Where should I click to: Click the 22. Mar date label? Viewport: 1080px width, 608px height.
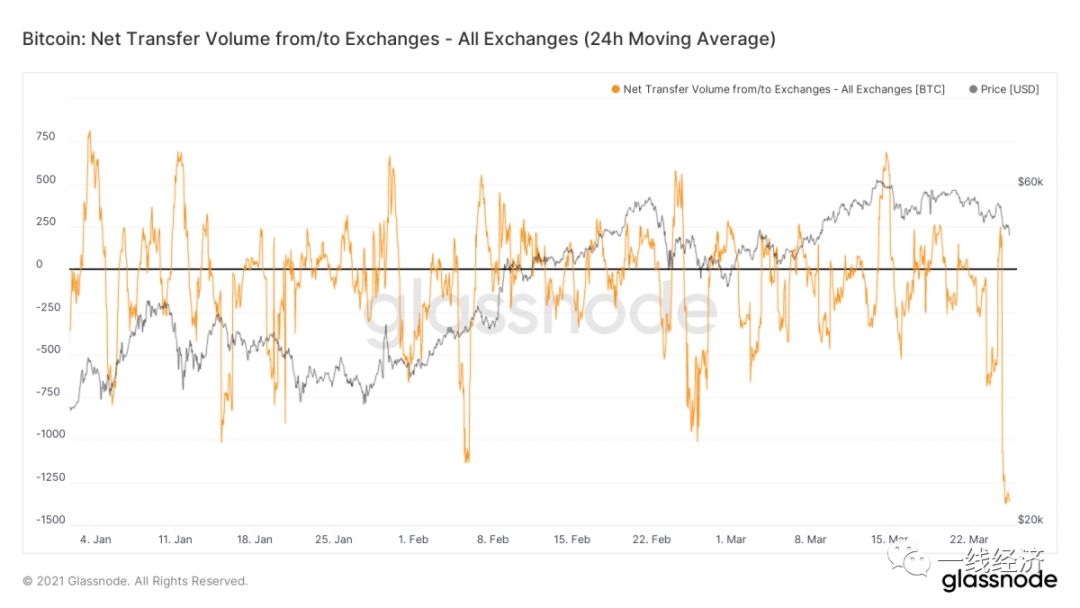[x=970, y=539]
